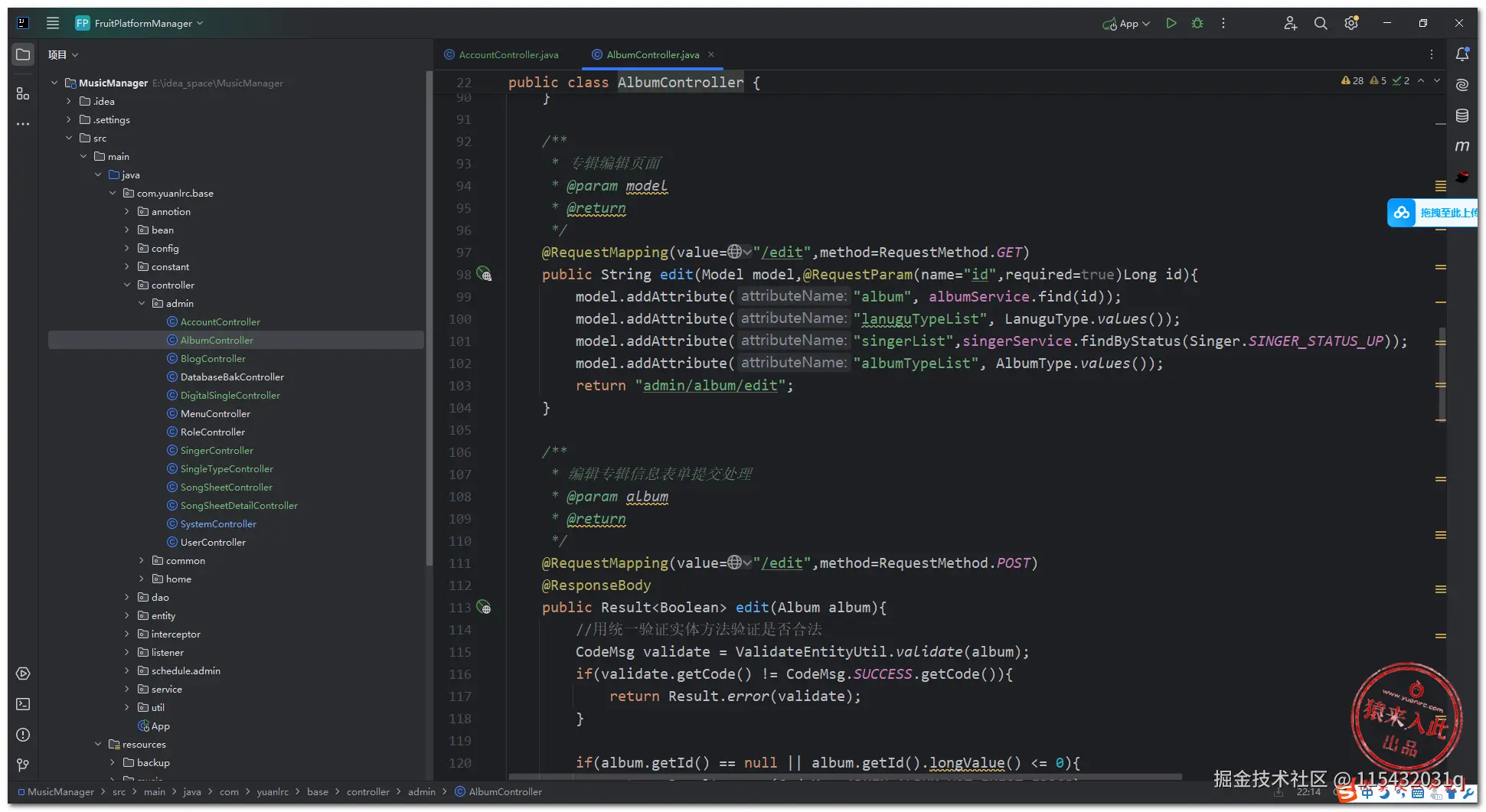This screenshot has height=812, width=1486.
Task: Open Code With Me user icon
Action: [1290, 23]
